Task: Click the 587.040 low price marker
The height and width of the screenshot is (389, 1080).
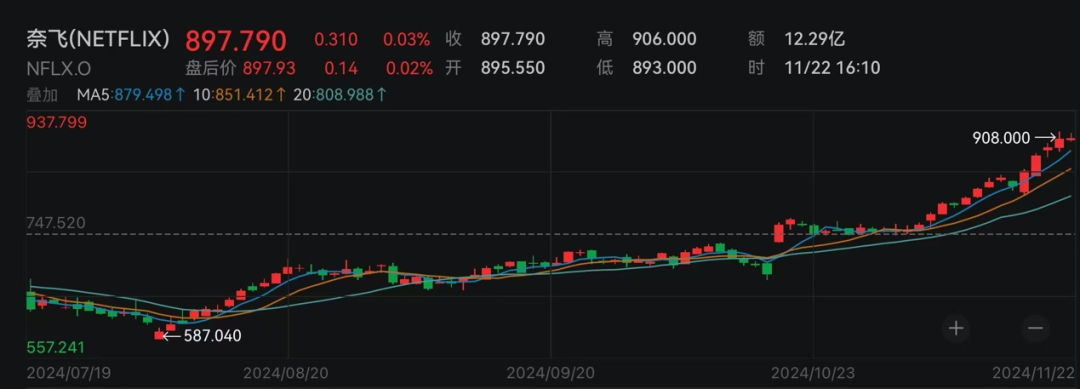Action: tap(212, 336)
